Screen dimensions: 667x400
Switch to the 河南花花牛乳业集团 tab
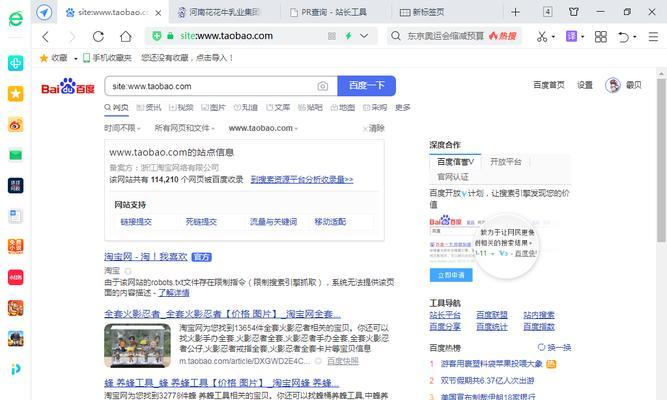tap(224, 12)
